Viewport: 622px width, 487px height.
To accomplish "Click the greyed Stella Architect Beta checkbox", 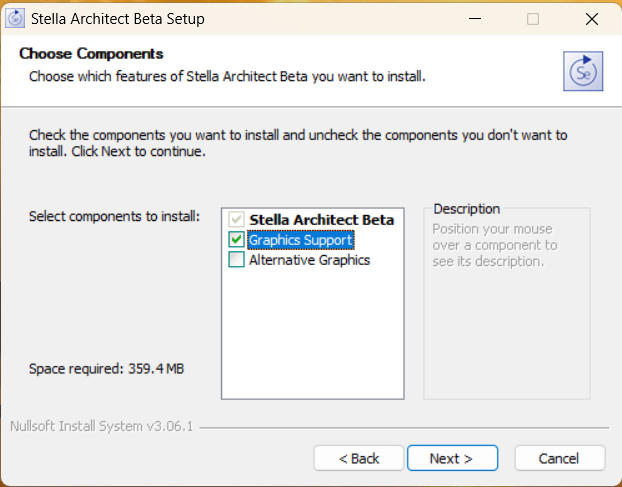I will click(236, 219).
